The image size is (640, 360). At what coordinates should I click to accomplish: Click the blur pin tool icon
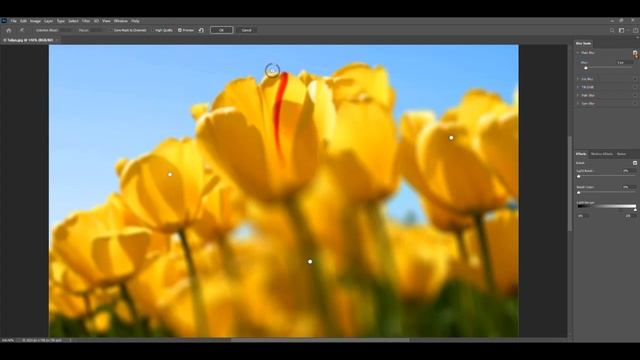[x=22, y=30]
